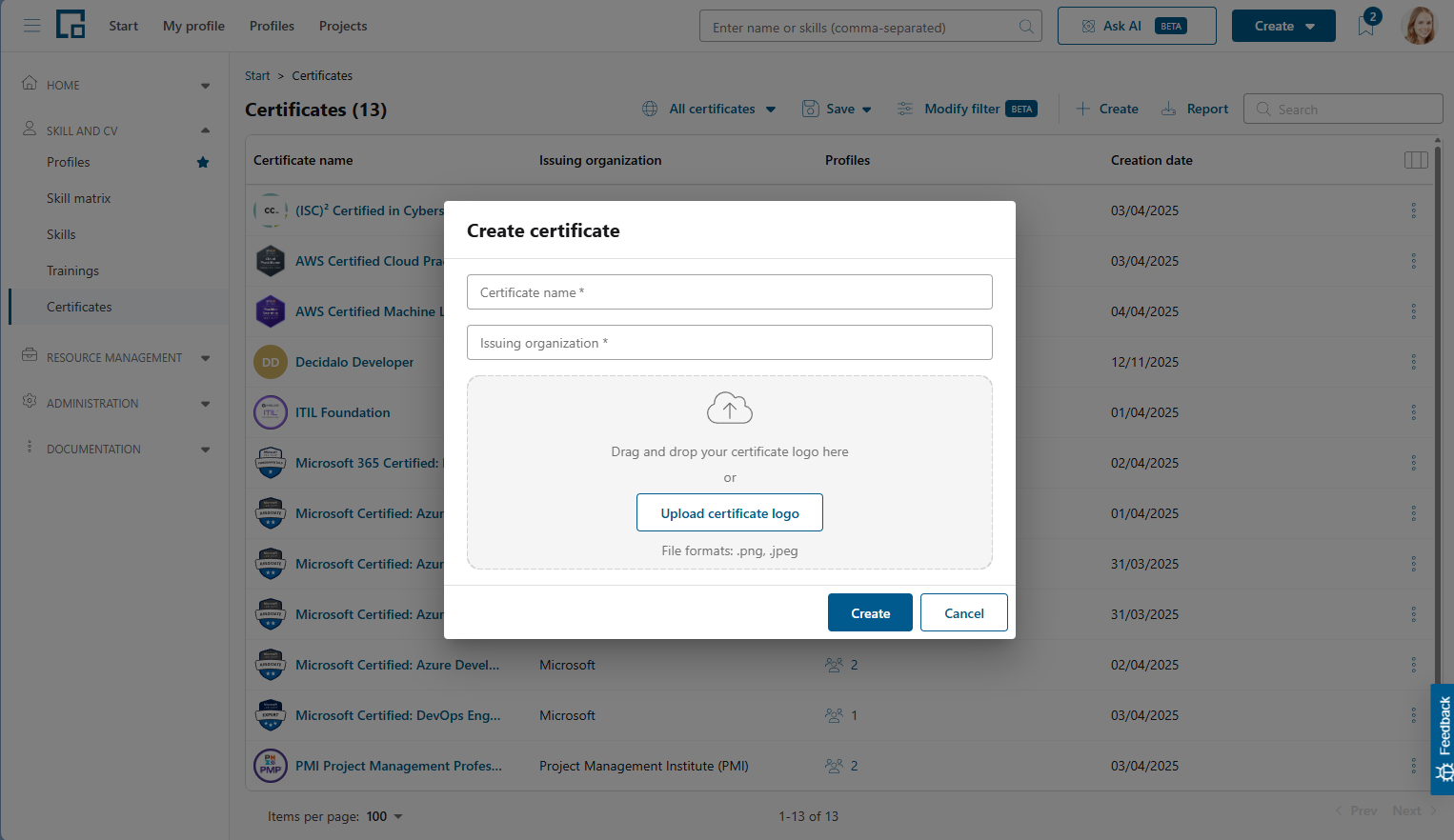Click the search magnifier in skills field
The height and width of the screenshot is (840, 1454).
1026,27
